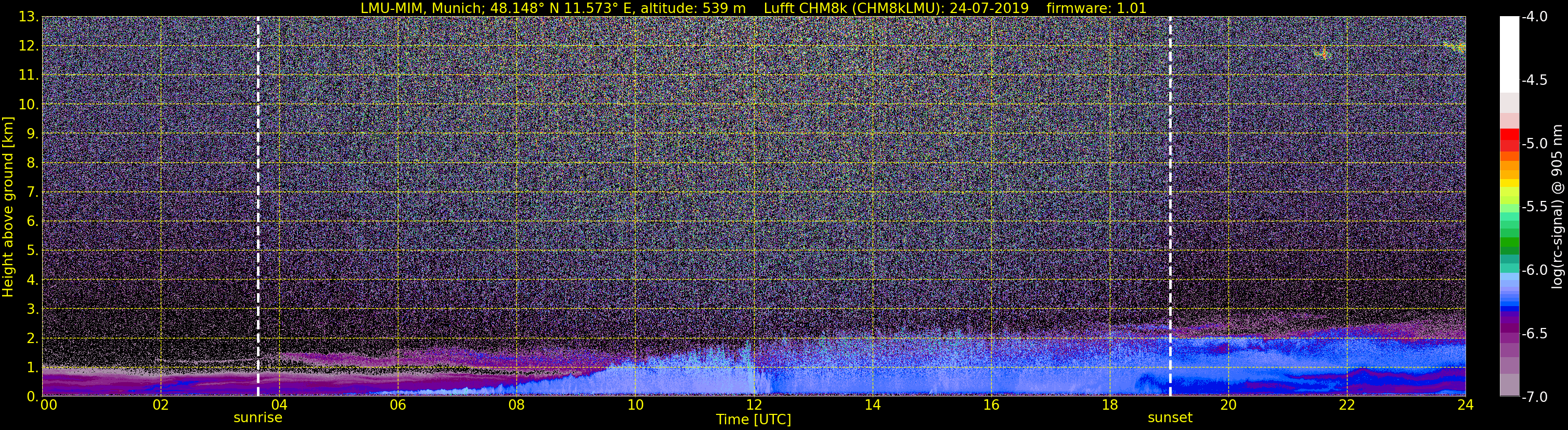
Task: Click the "7." tick on the height axis
Action: (x=32, y=192)
